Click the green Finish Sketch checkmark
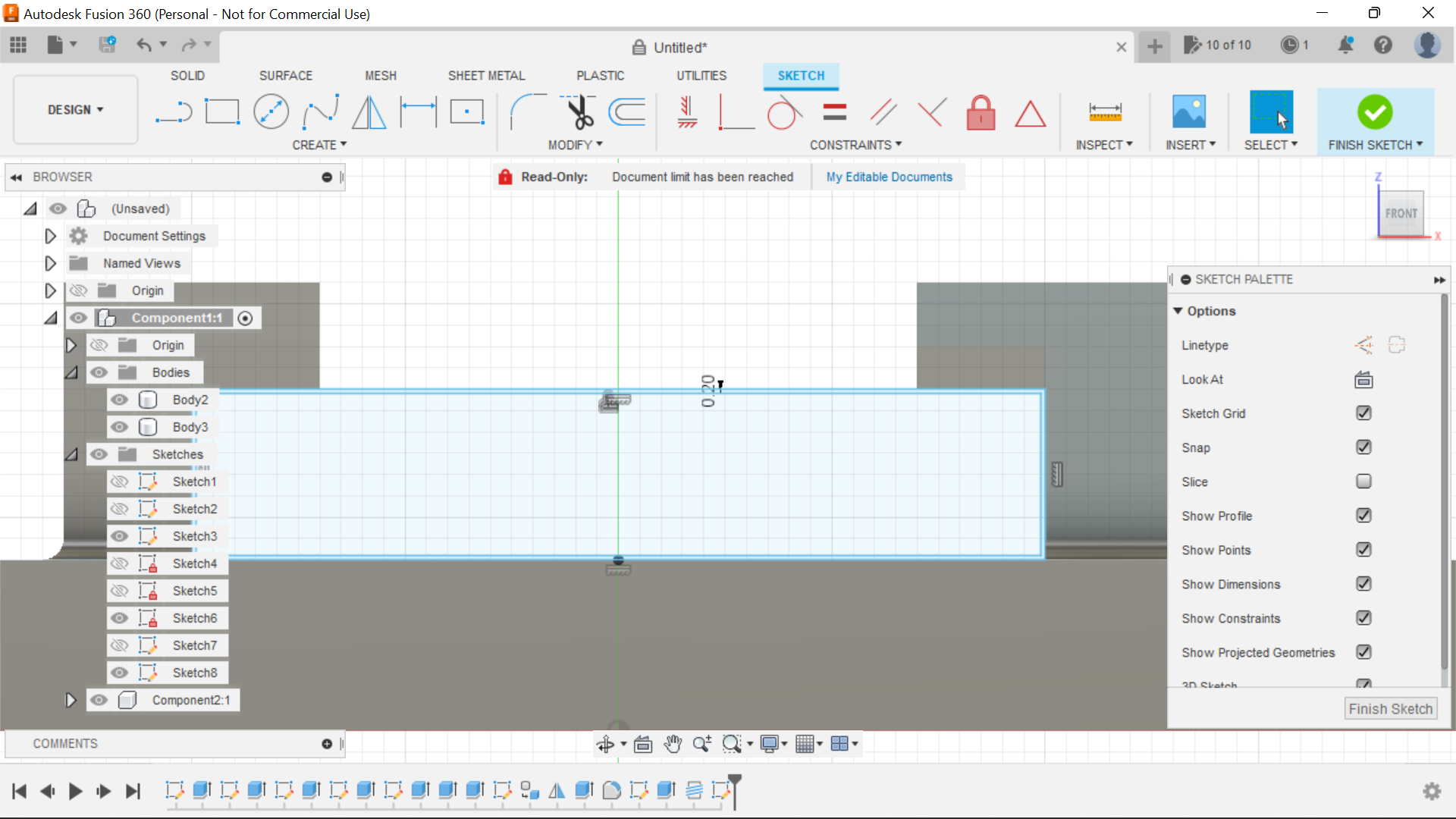Viewport: 1456px width, 819px height. click(x=1375, y=112)
